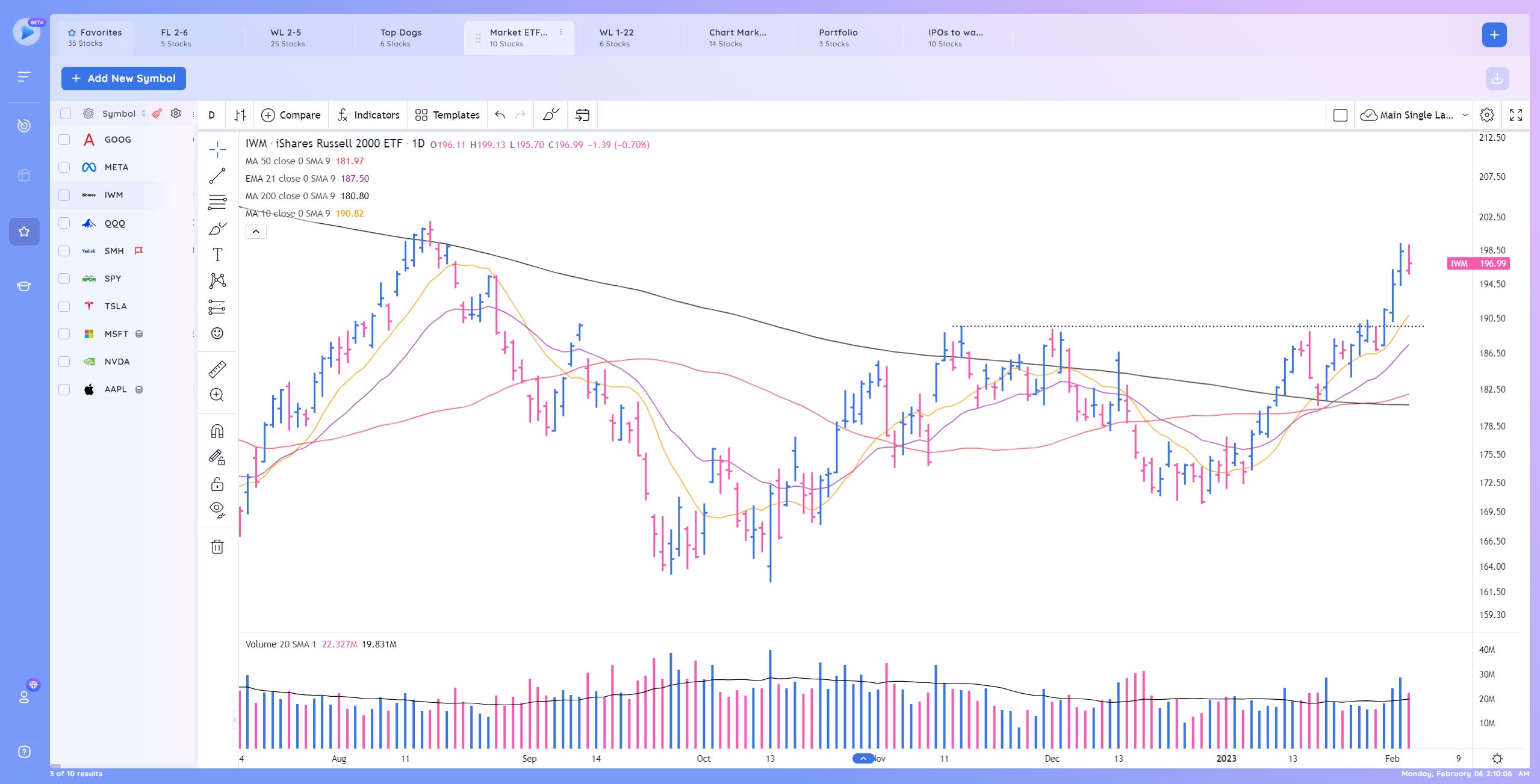Check the SPY row checkbox
This screenshot has width=1540, height=784.
64,279
